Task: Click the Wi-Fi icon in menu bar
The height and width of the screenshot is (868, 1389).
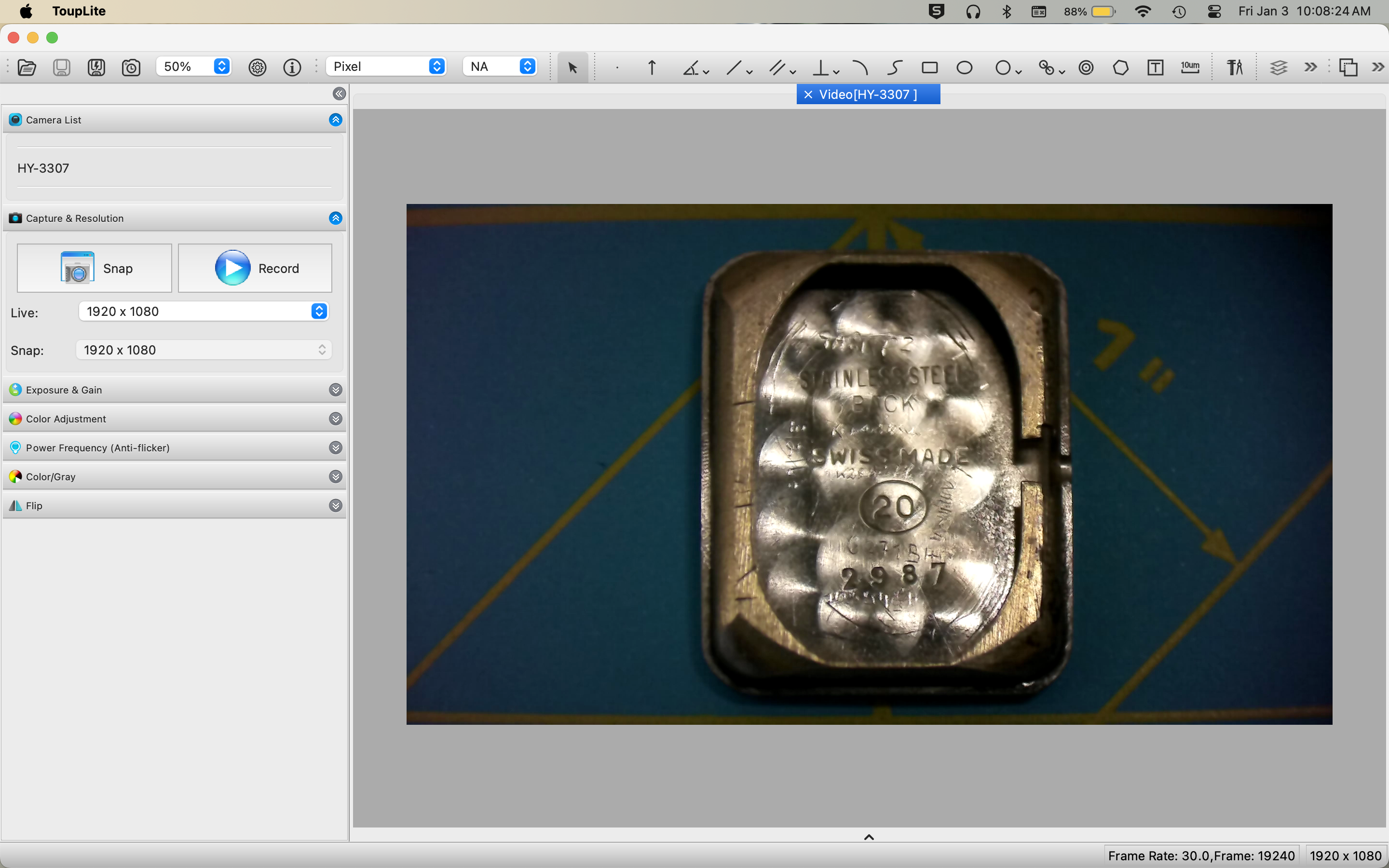Action: click(x=1143, y=12)
